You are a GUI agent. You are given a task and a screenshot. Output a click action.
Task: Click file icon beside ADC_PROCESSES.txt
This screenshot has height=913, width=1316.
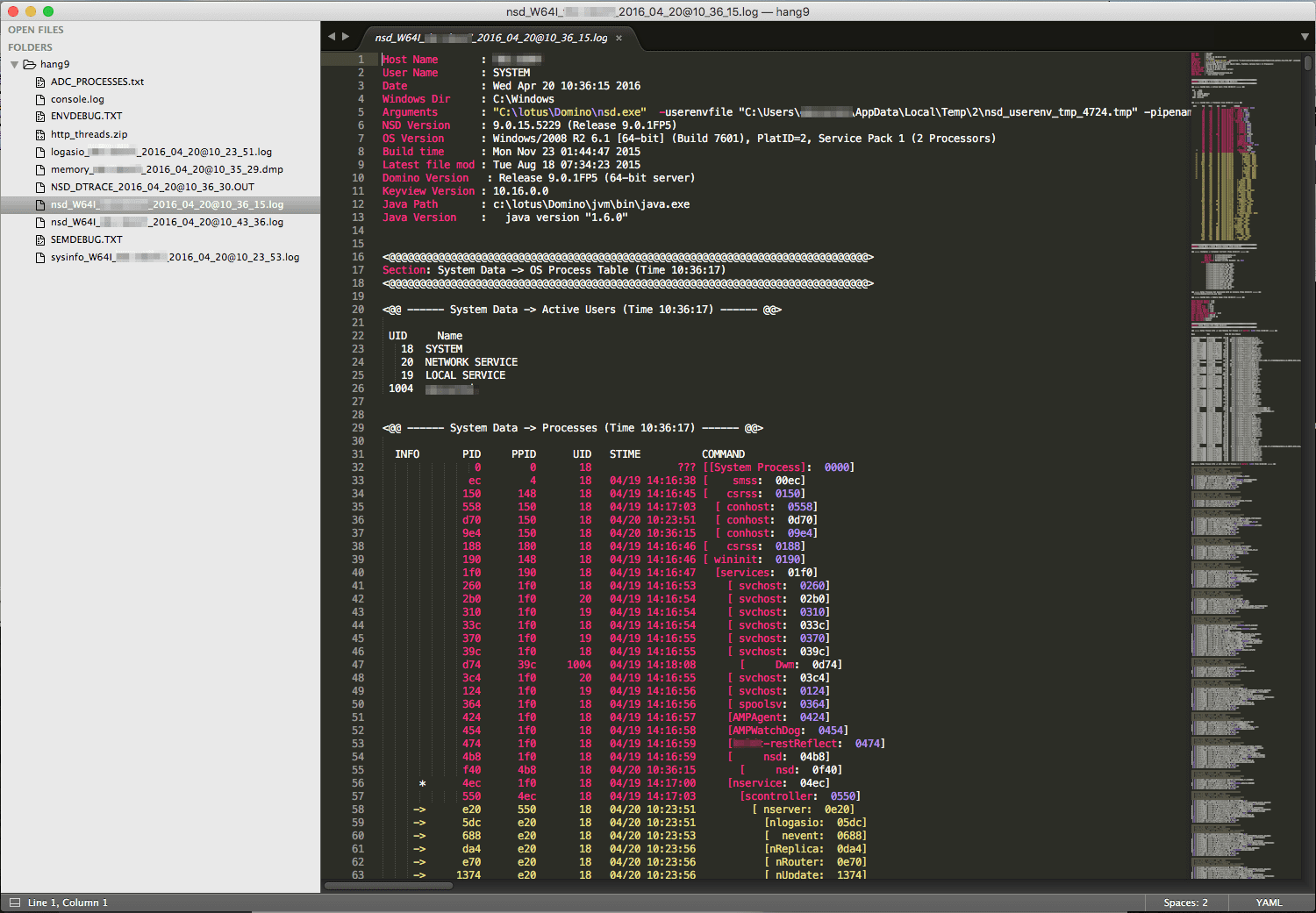pyautogui.click(x=40, y=82)
